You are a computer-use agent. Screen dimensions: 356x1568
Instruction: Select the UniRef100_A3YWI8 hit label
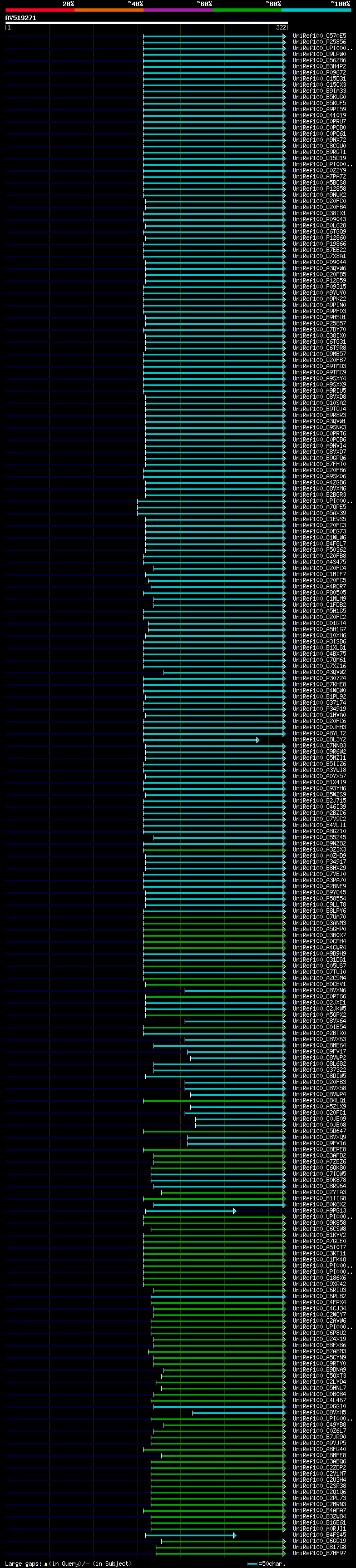(319, 770)
